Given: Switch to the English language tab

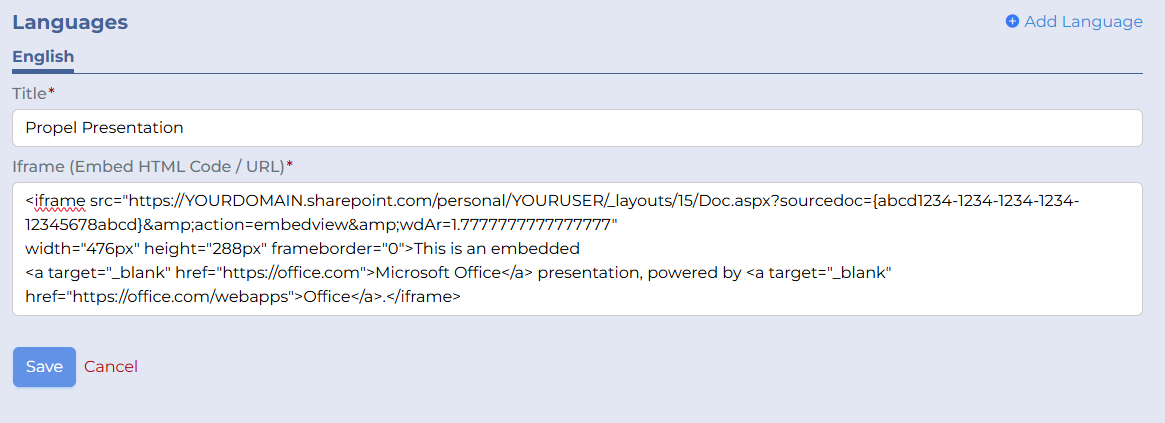Looking at the screenshot, I should point(43,57).
